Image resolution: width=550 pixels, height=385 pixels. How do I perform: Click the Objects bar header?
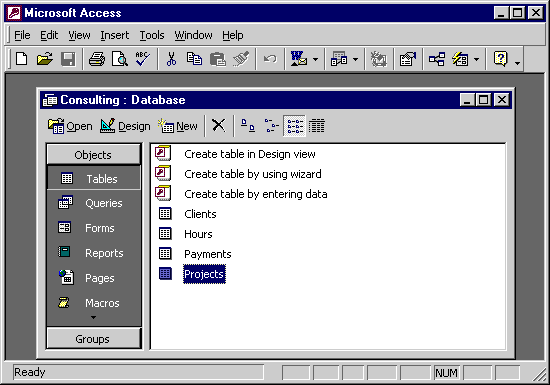coord(93,155)
